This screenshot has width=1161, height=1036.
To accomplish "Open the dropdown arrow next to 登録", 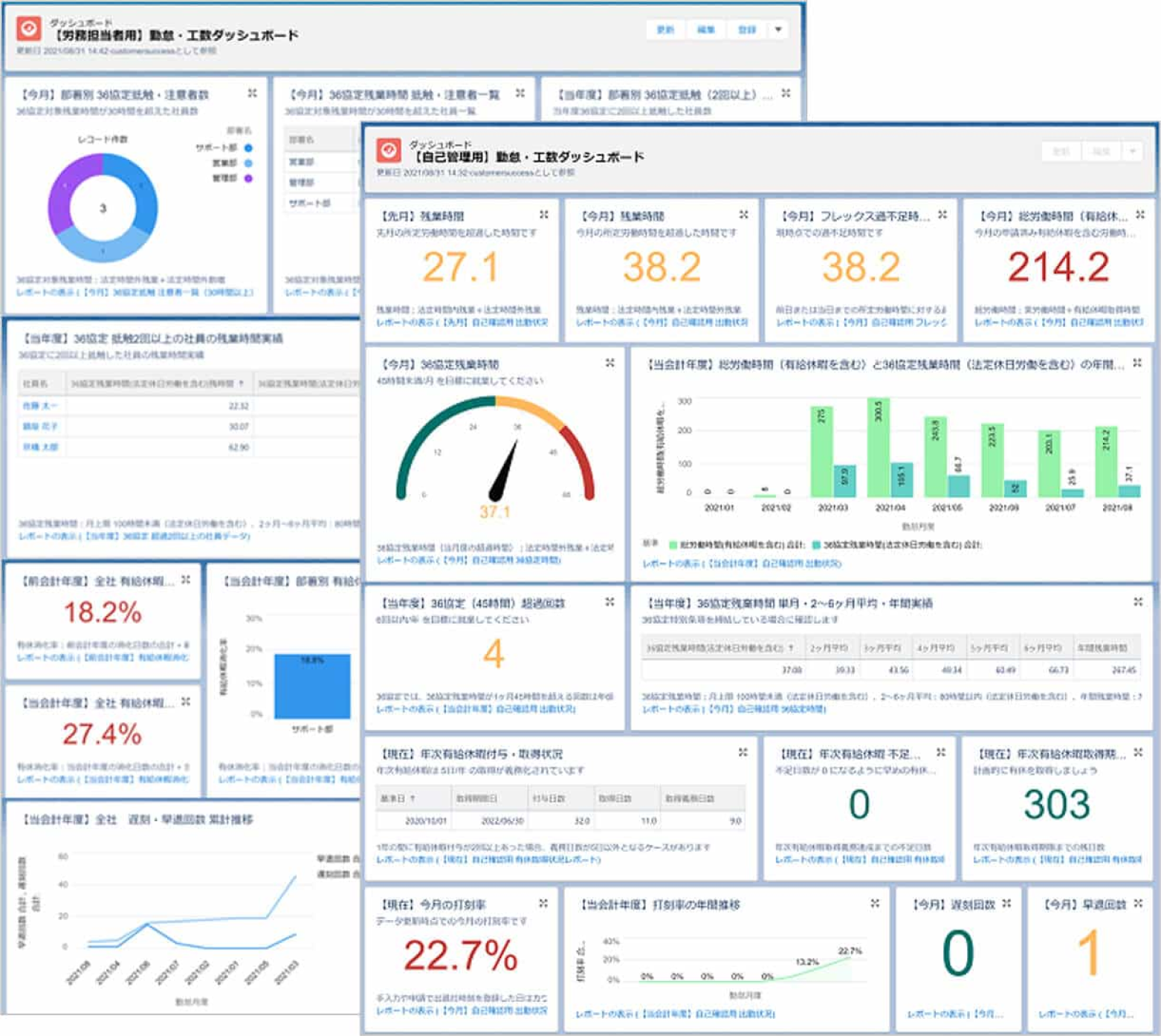I will [x=777, y=29].
